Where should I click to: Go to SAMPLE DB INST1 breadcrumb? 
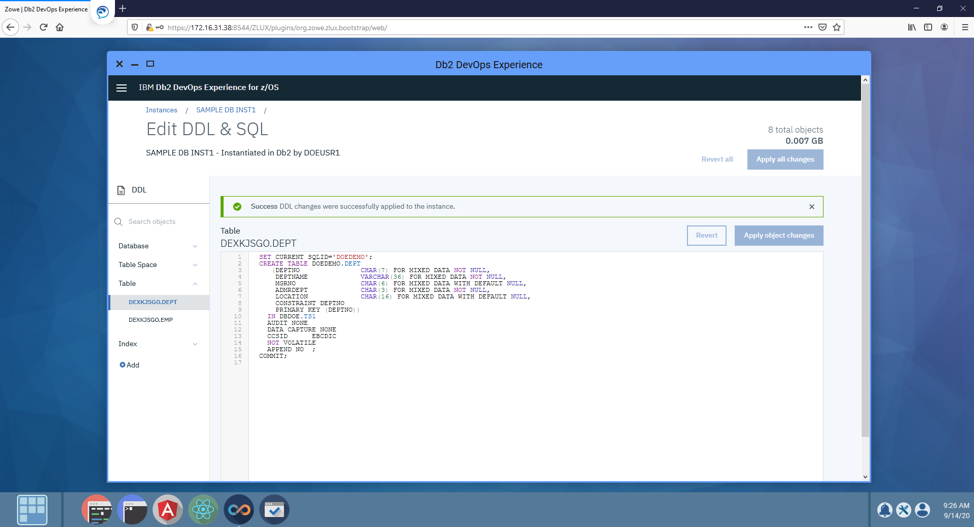225,110
